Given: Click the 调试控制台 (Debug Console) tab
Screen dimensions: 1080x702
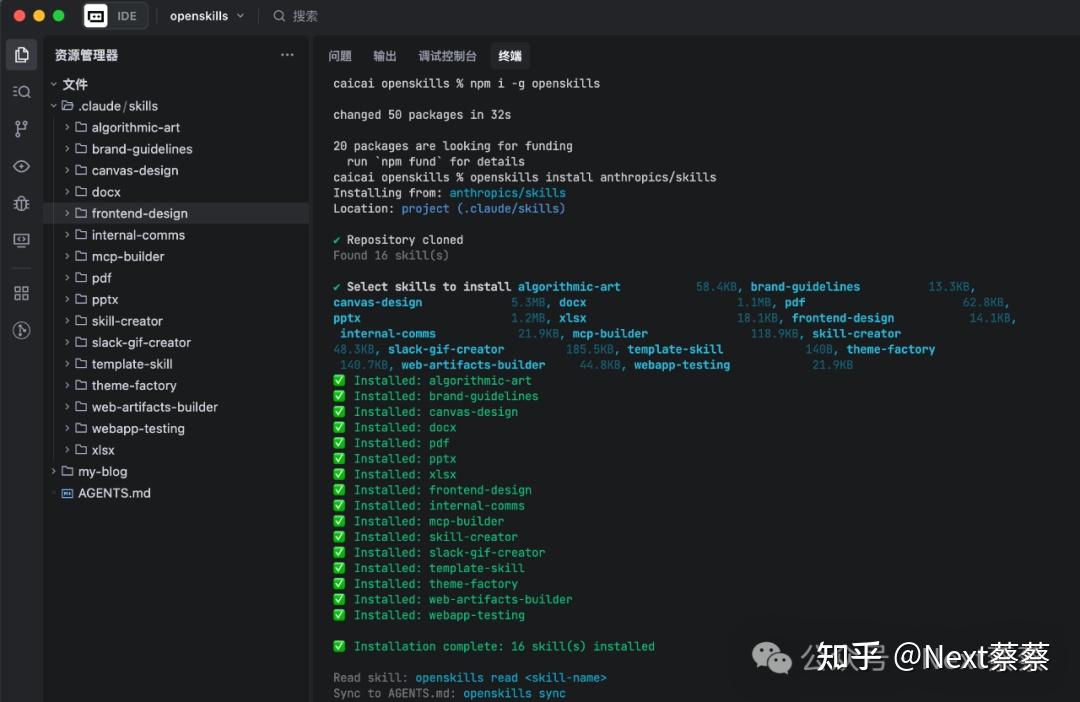Looking at the screenshot, I should (x=446, y=56).
